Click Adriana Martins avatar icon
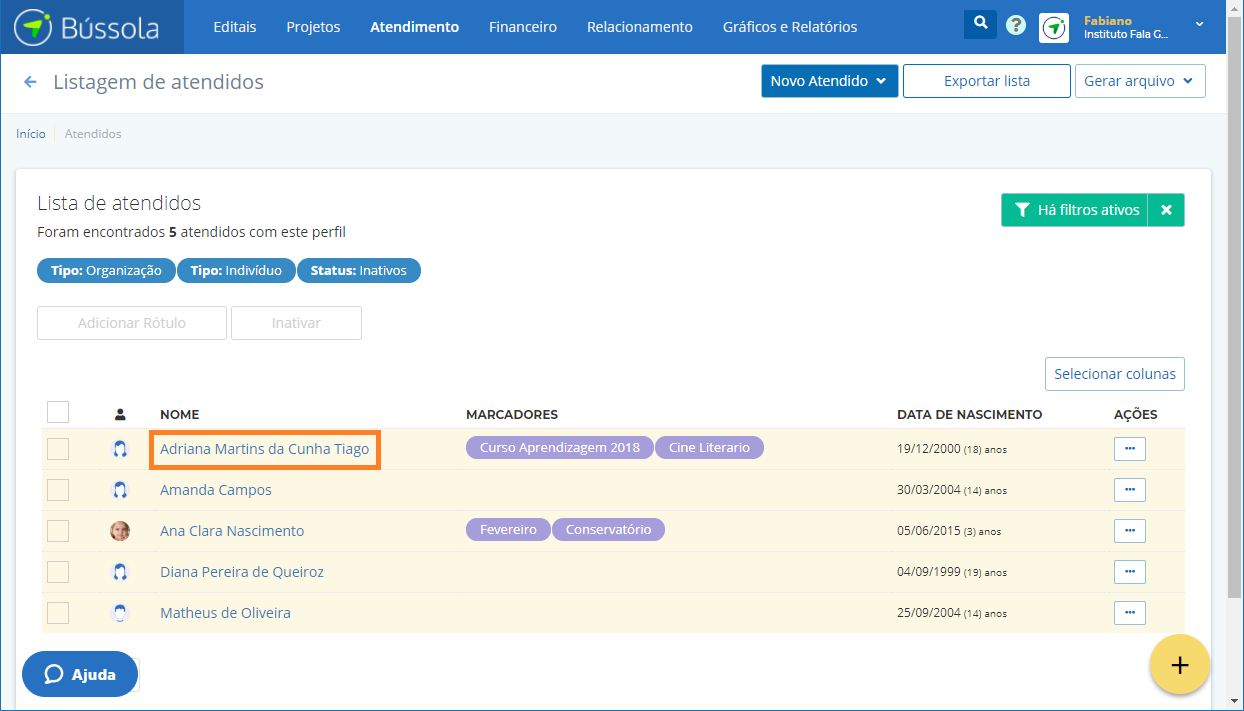 click(120, 449)
